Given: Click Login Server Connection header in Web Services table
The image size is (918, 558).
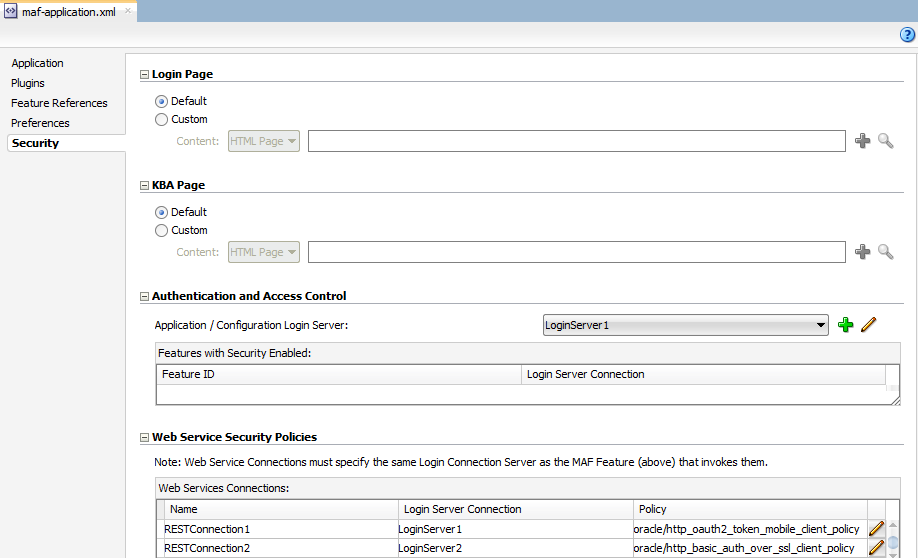Looking at the screenshot, I should click(515, 509).
